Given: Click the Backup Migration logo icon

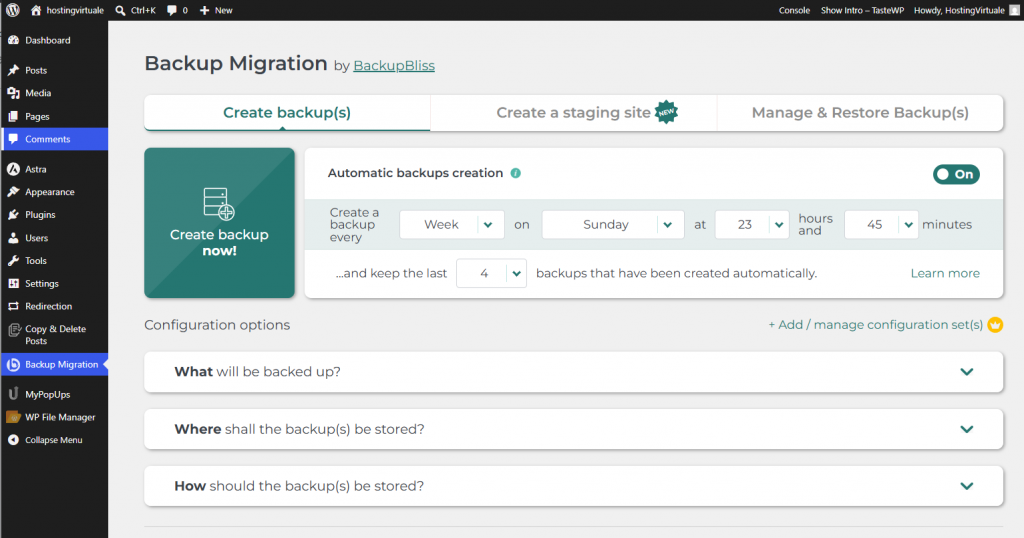Looking at the screenshot, I should [x=14, y=364].
